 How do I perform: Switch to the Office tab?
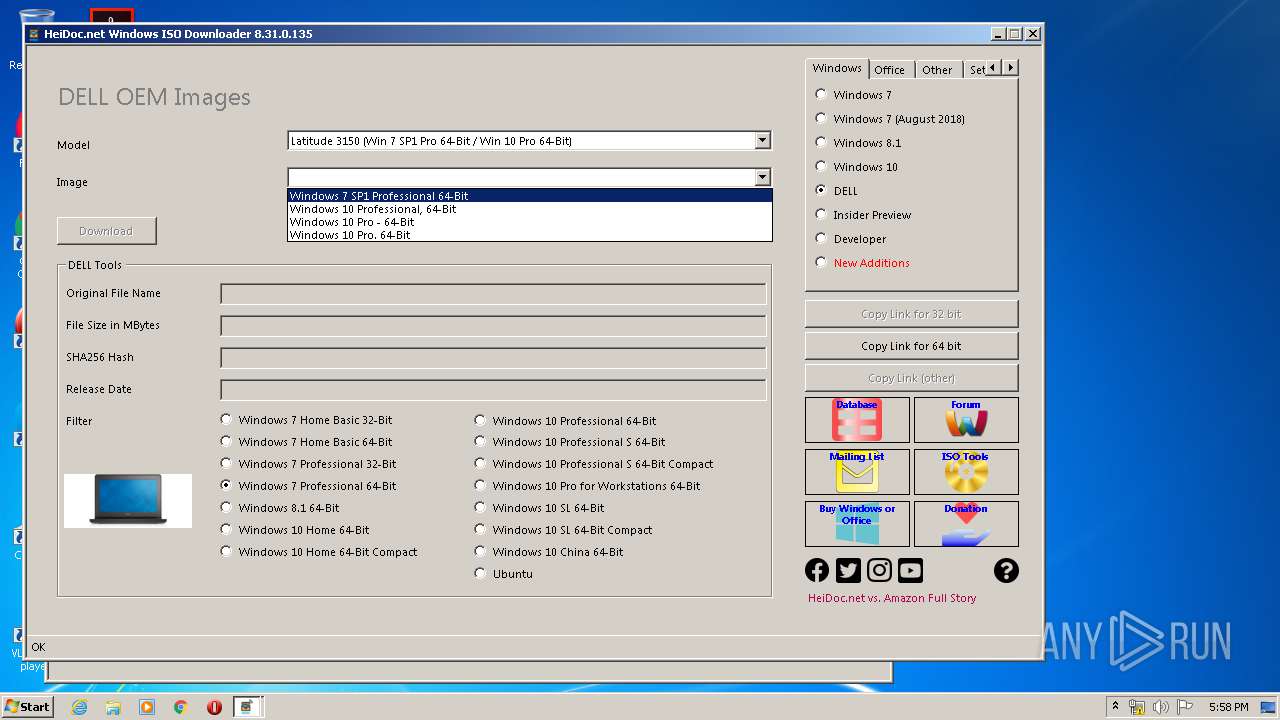889,70
